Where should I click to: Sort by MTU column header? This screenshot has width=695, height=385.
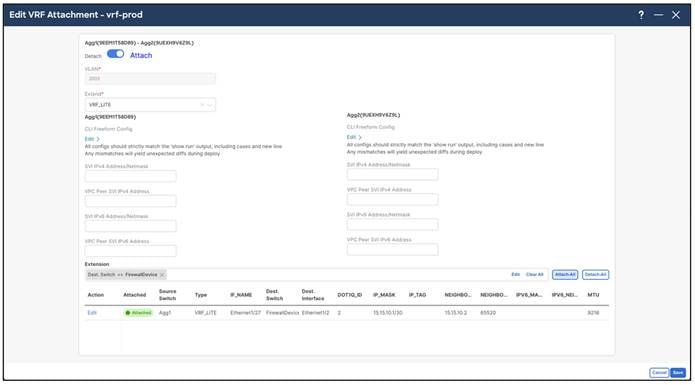tap(593, 295)
